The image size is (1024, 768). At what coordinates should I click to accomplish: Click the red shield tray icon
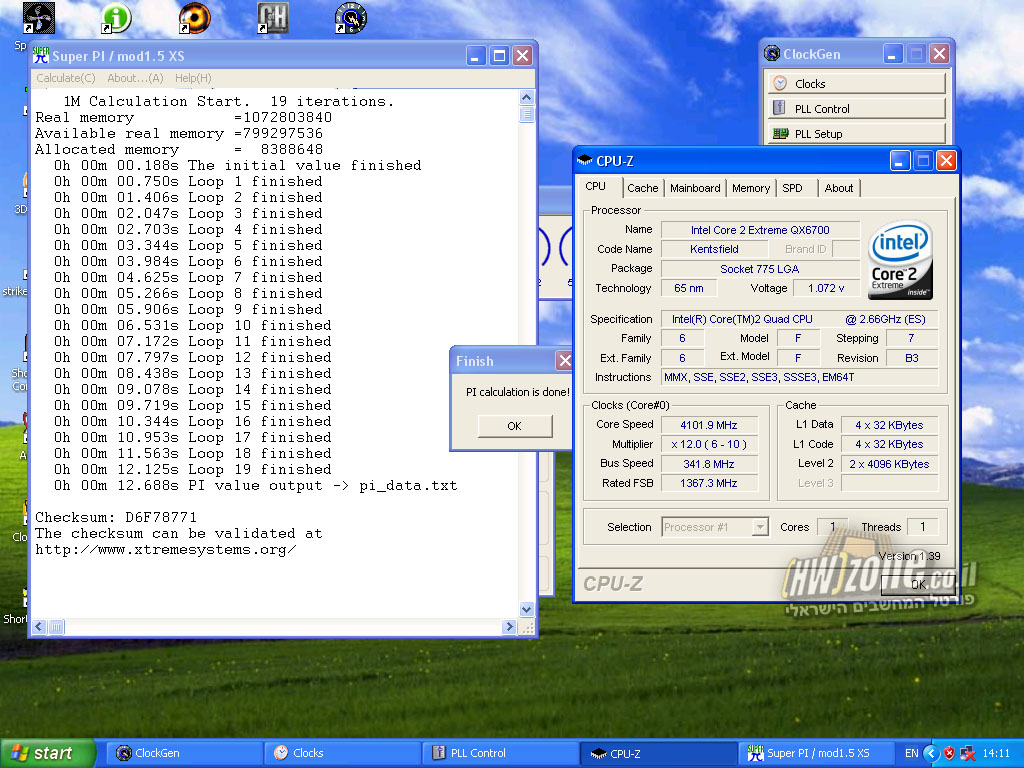(950, 753)
